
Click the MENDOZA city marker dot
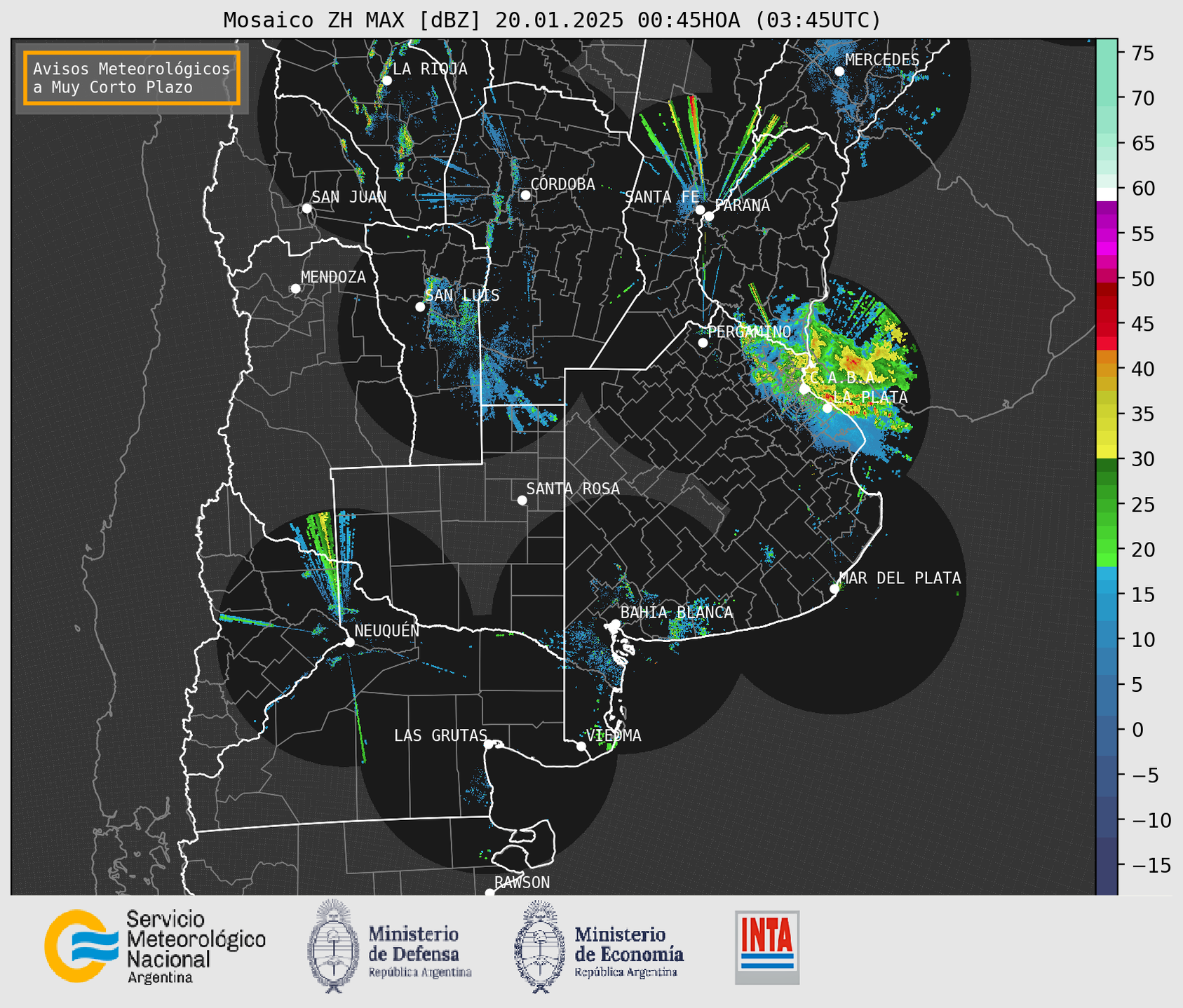coord(296,289)
